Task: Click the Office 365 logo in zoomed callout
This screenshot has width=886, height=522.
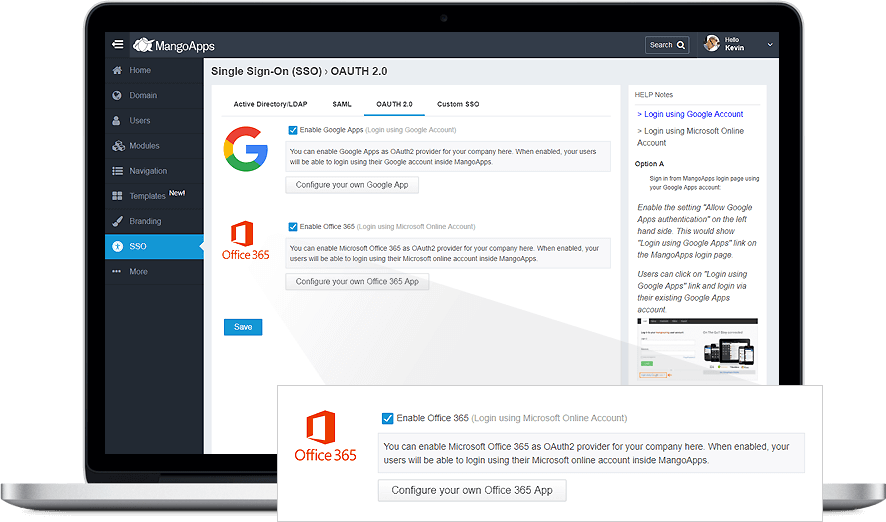Action: tap(325, 437)
